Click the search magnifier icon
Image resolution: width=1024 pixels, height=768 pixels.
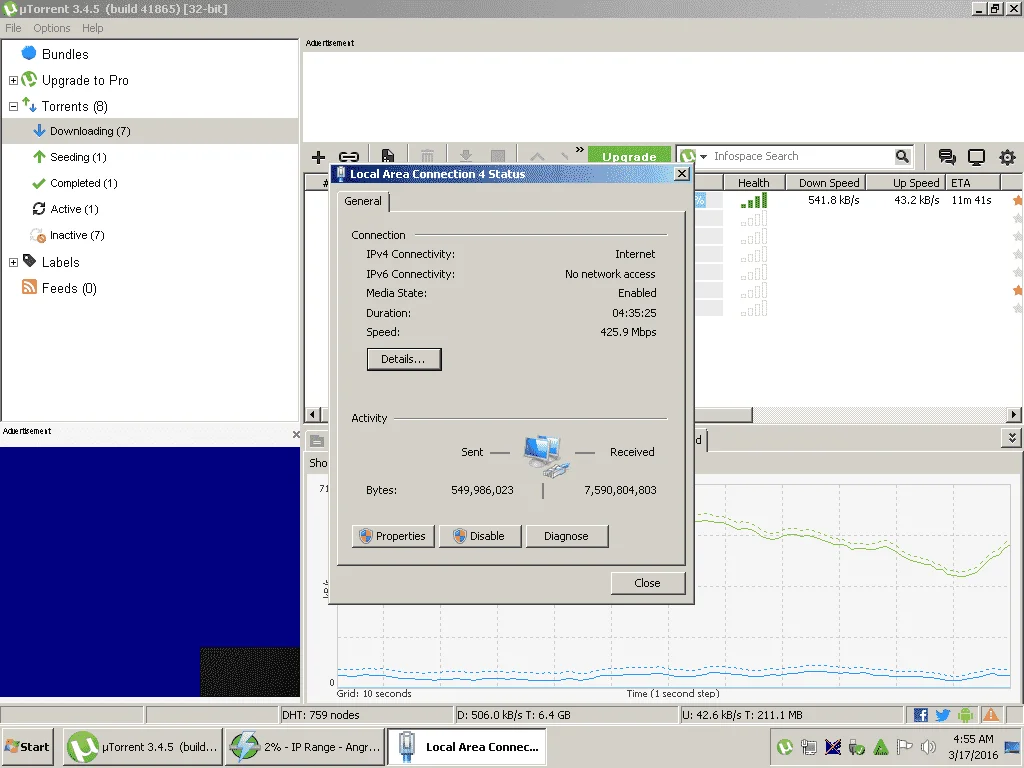[x=902, y=156]
